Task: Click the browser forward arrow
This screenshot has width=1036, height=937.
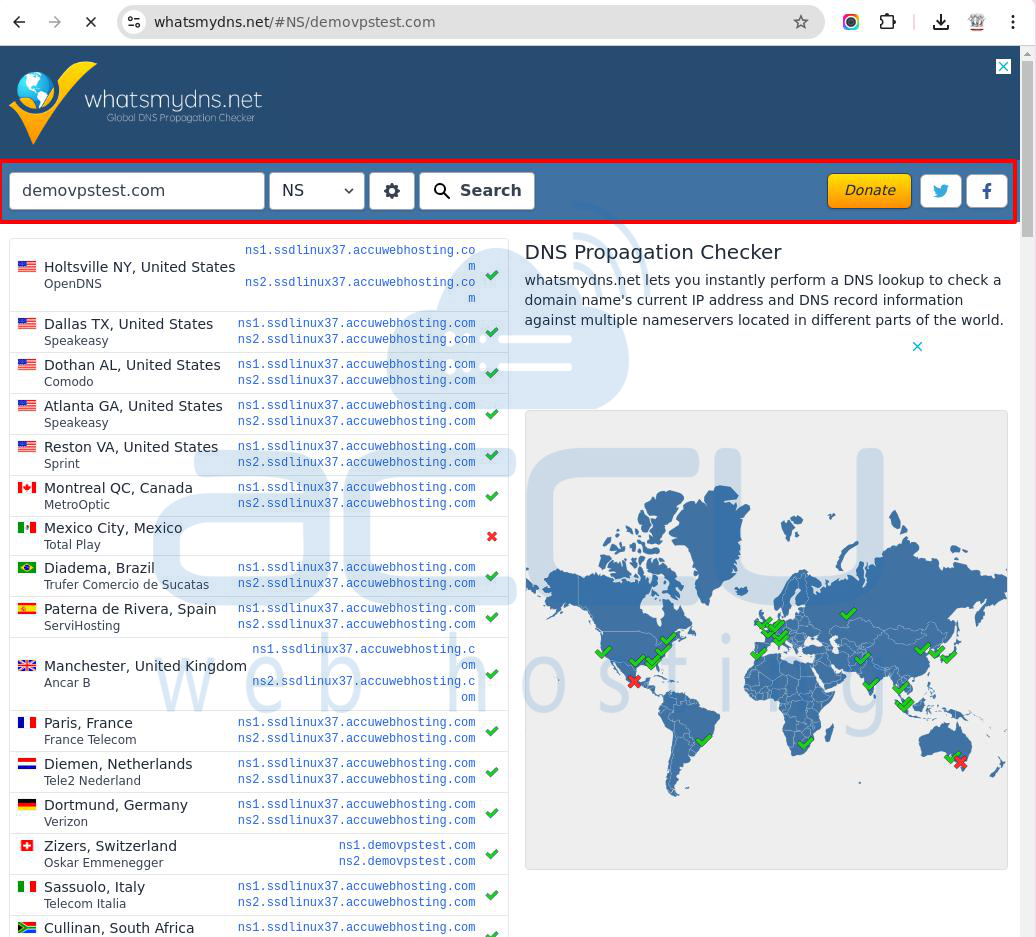Action: pos(55,22)
